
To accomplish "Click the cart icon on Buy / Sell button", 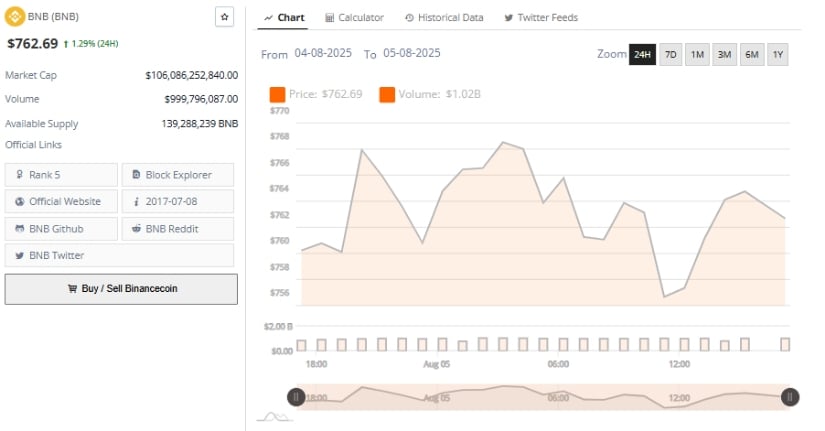I will pyautogui.click(x=72, y=288).
